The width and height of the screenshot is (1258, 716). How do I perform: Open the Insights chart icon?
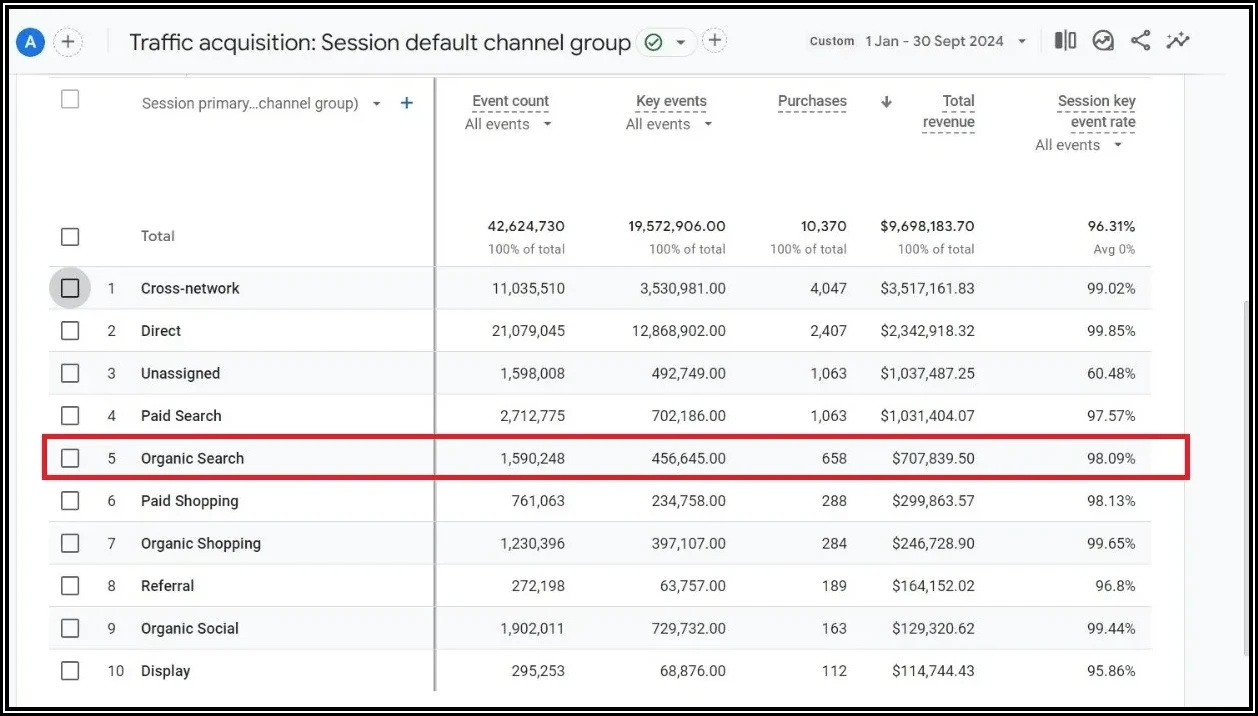click(x=1103, y=41)
